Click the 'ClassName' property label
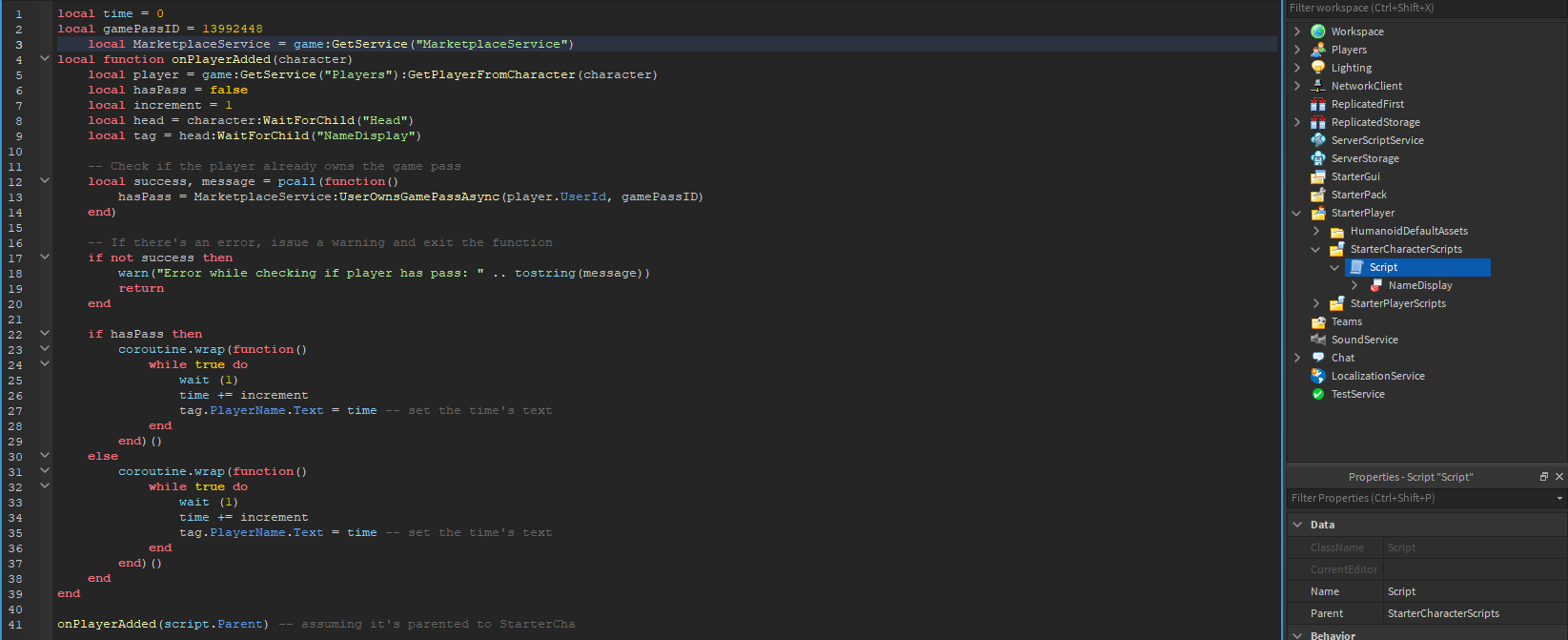1568x640 pixels. [1336, 547]
